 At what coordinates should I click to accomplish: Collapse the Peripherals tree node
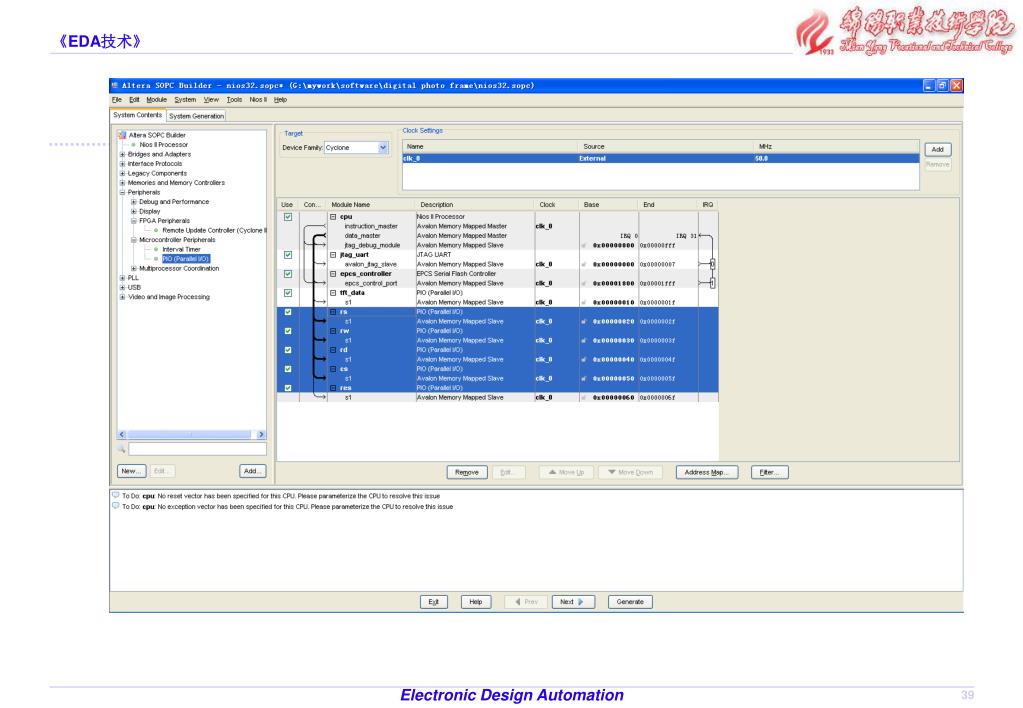click(x=122, y=192)
